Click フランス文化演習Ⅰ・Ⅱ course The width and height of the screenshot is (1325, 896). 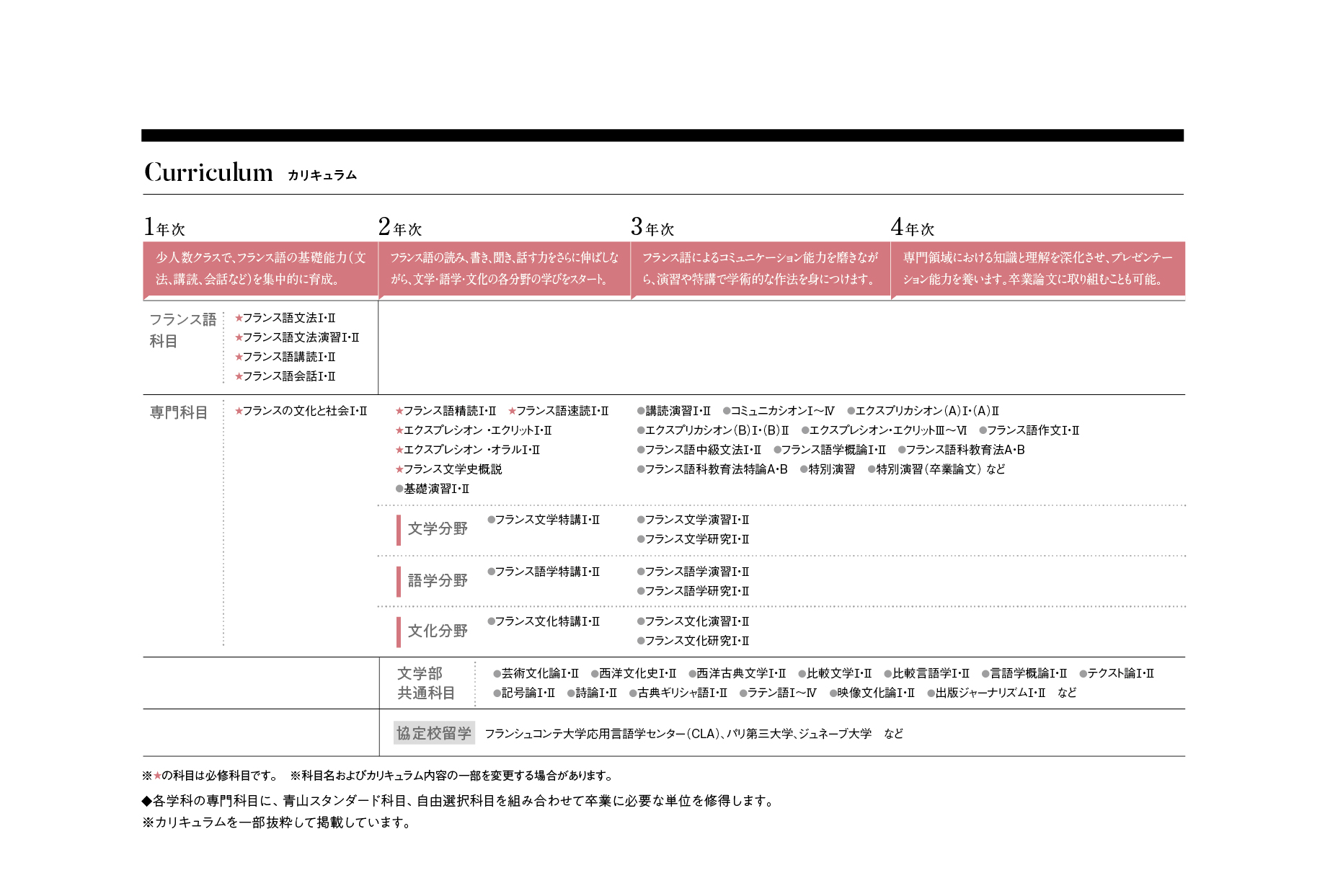click(x=693, y=621)
